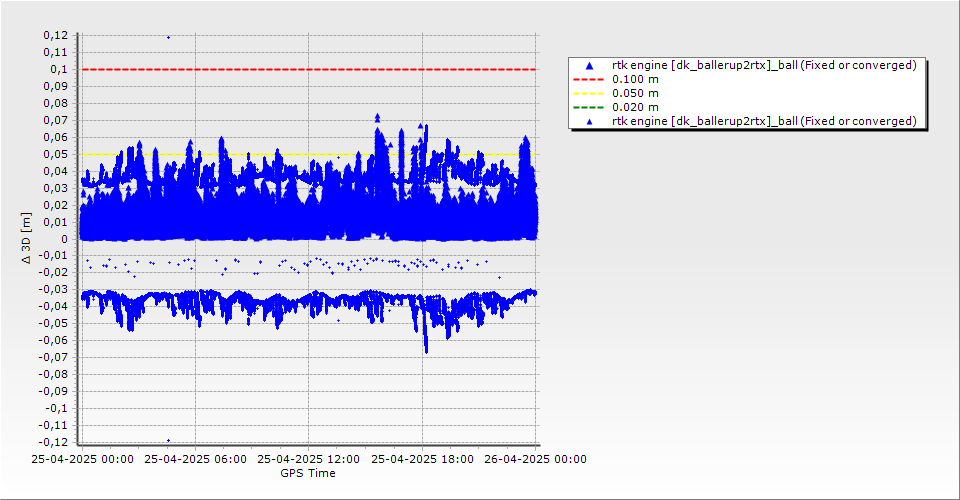Click the '0,05' y-axis tick label
960x500 pixels.
coord(55,154)
